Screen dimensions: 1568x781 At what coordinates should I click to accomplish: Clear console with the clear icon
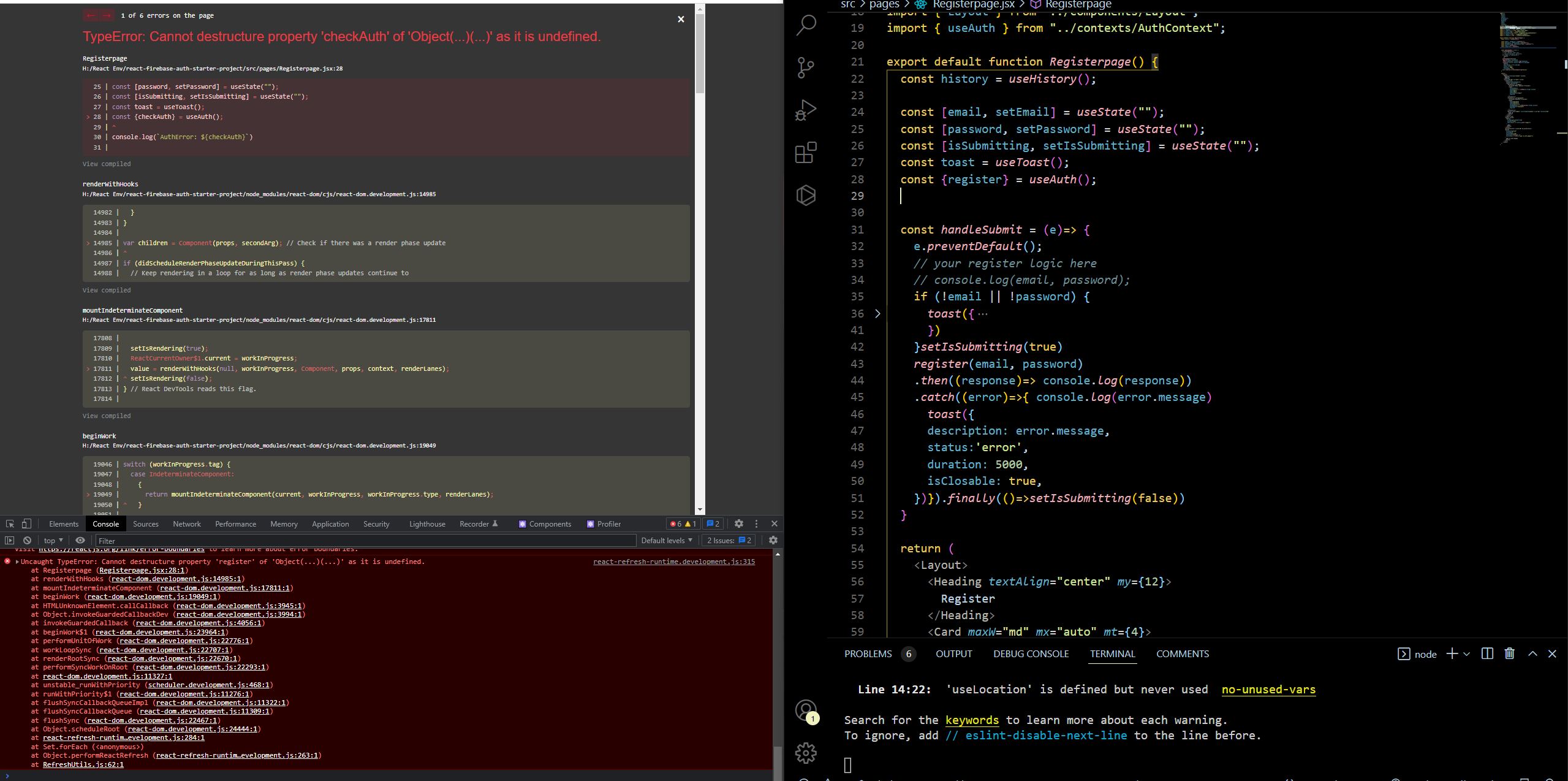click(27, 540)
